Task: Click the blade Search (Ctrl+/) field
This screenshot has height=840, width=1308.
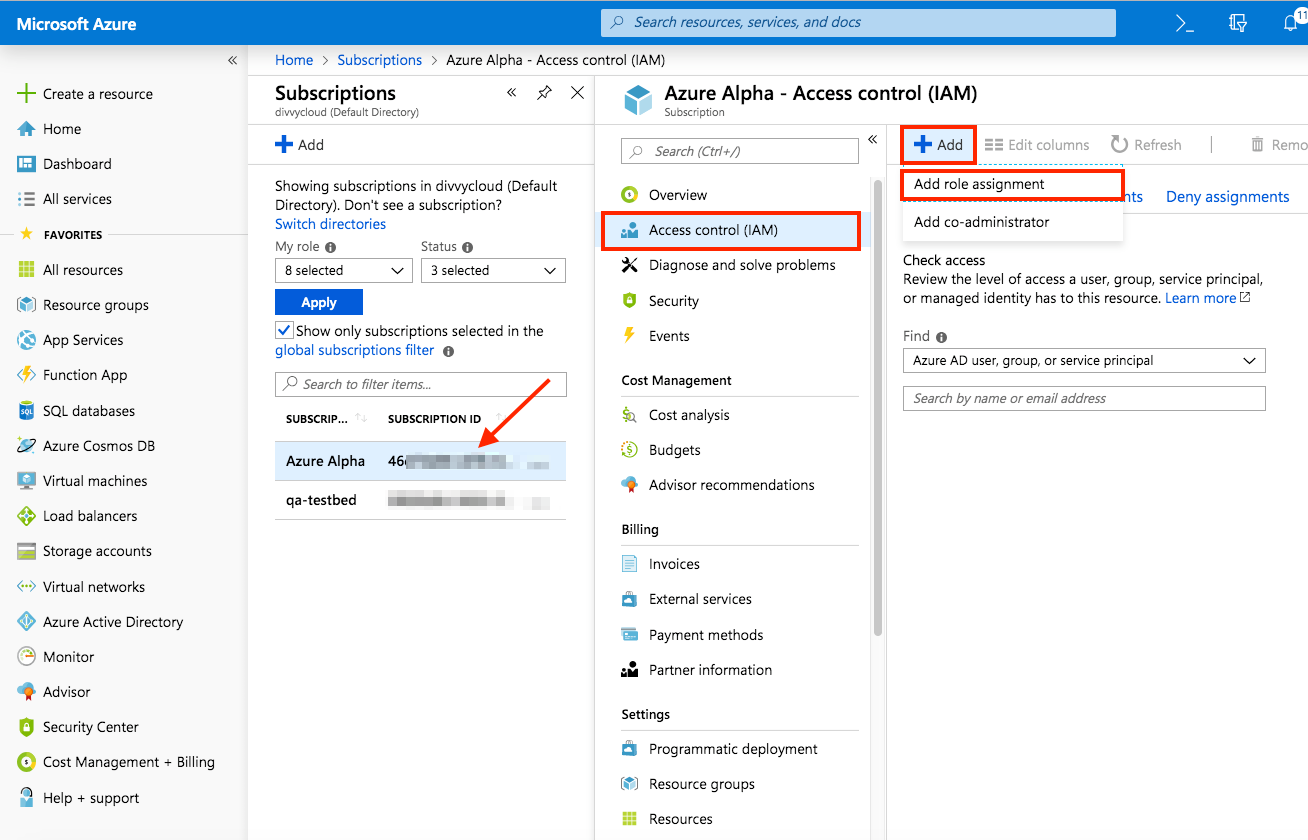Action: [x=740, y=151]
